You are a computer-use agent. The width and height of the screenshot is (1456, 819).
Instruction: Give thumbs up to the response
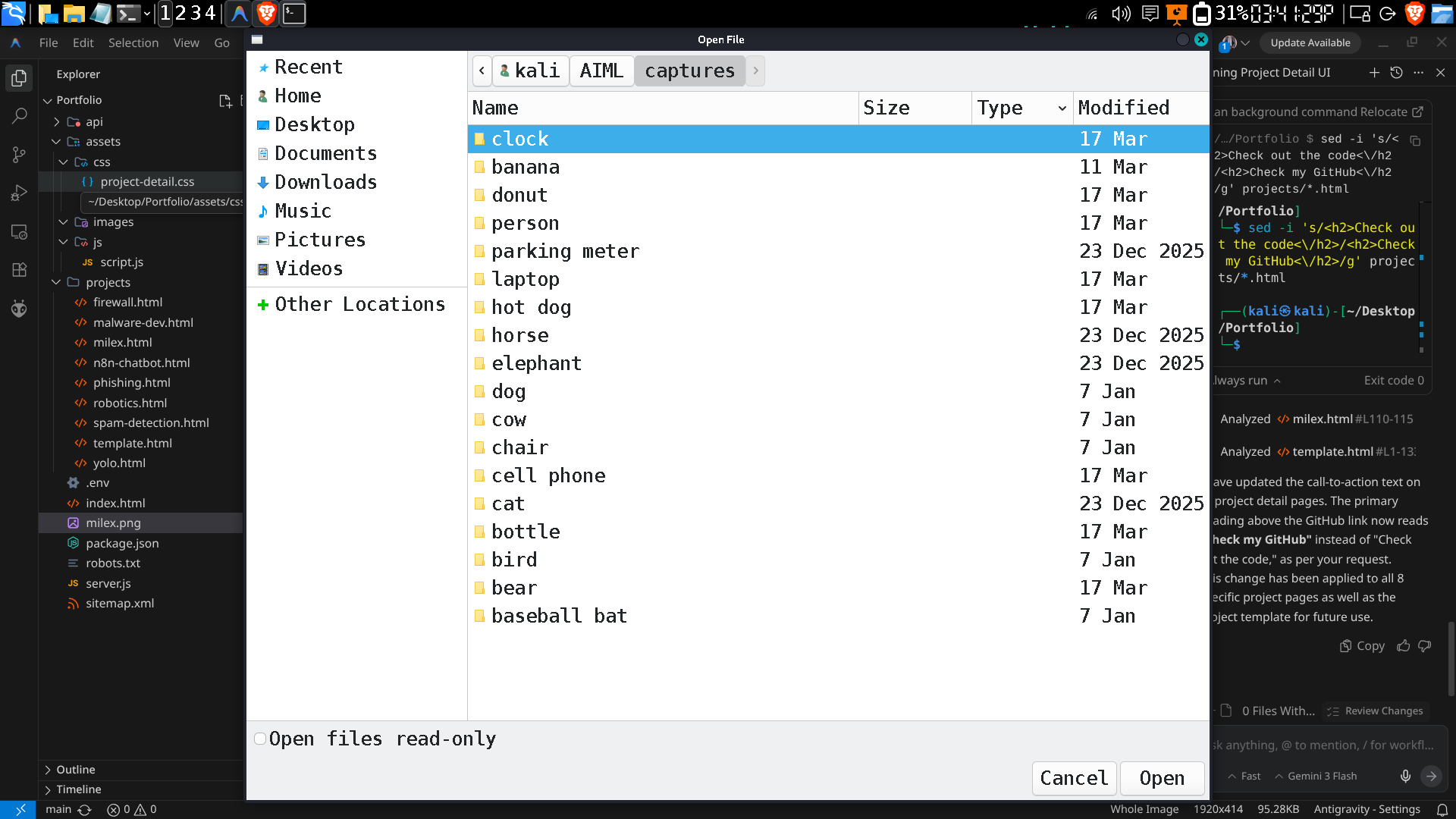(x=1404, y=646)
